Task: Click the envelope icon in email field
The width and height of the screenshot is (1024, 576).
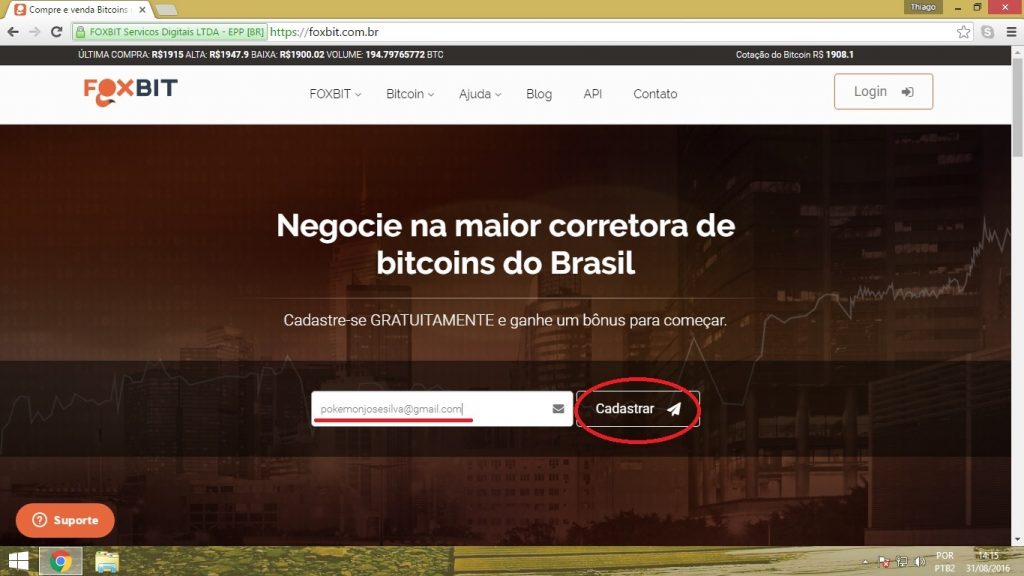Action: tap(558, 409)
